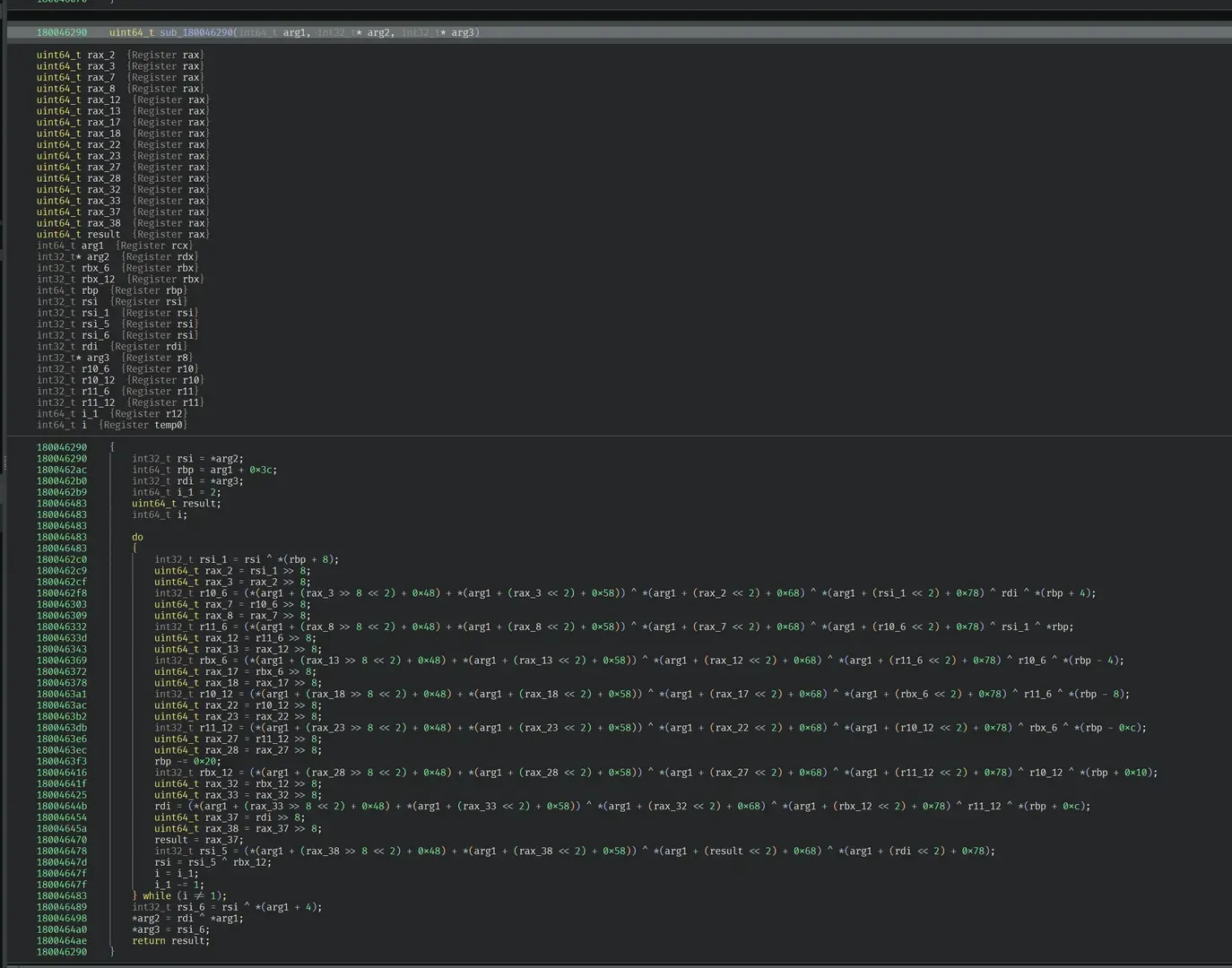Select address 180046425 in the gutter
The height and width of the screenshot is (968, 1232).
62,794
